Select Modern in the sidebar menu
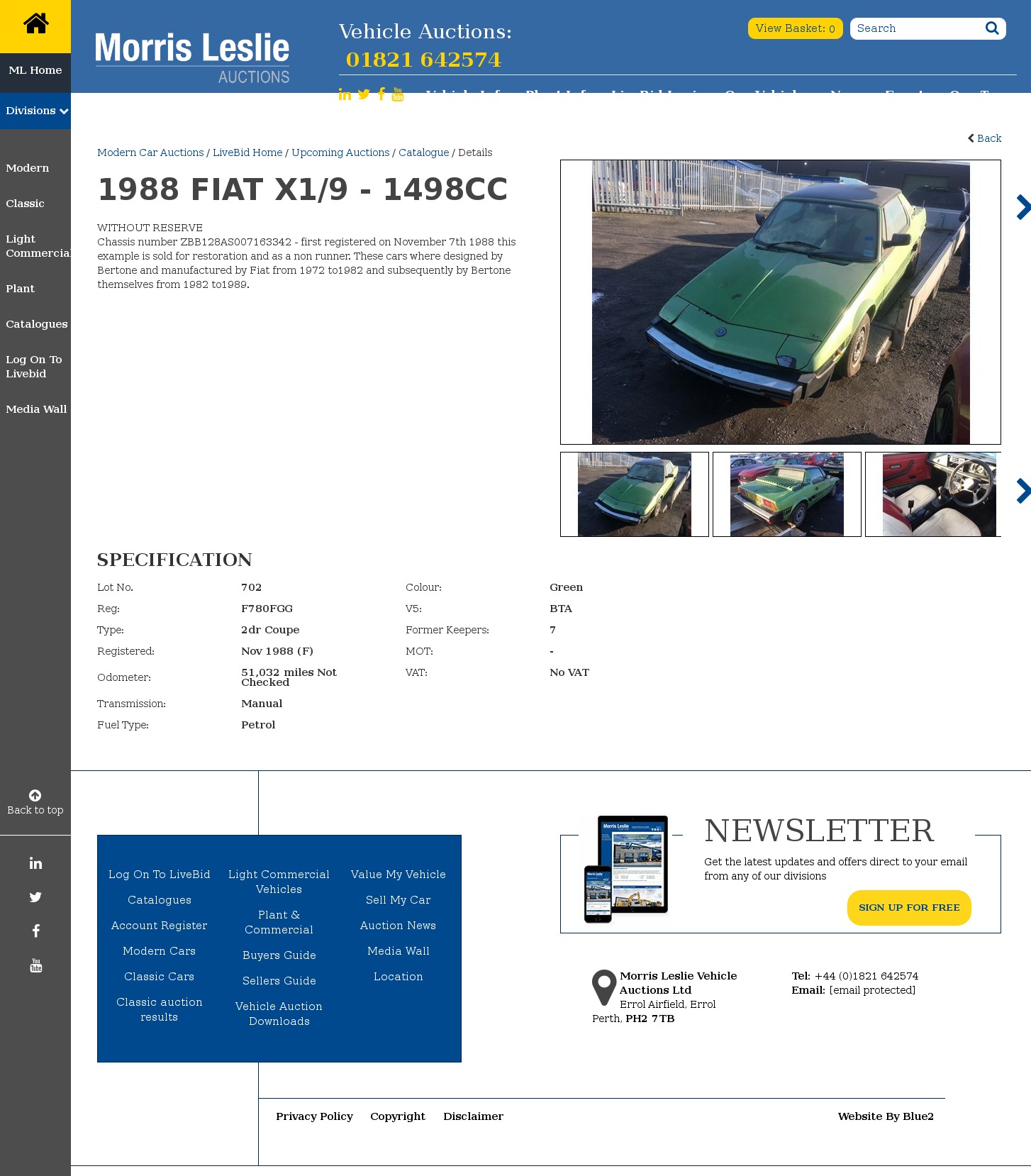The height and width of the screenshot is (1176, 1031). pos(28,168)
